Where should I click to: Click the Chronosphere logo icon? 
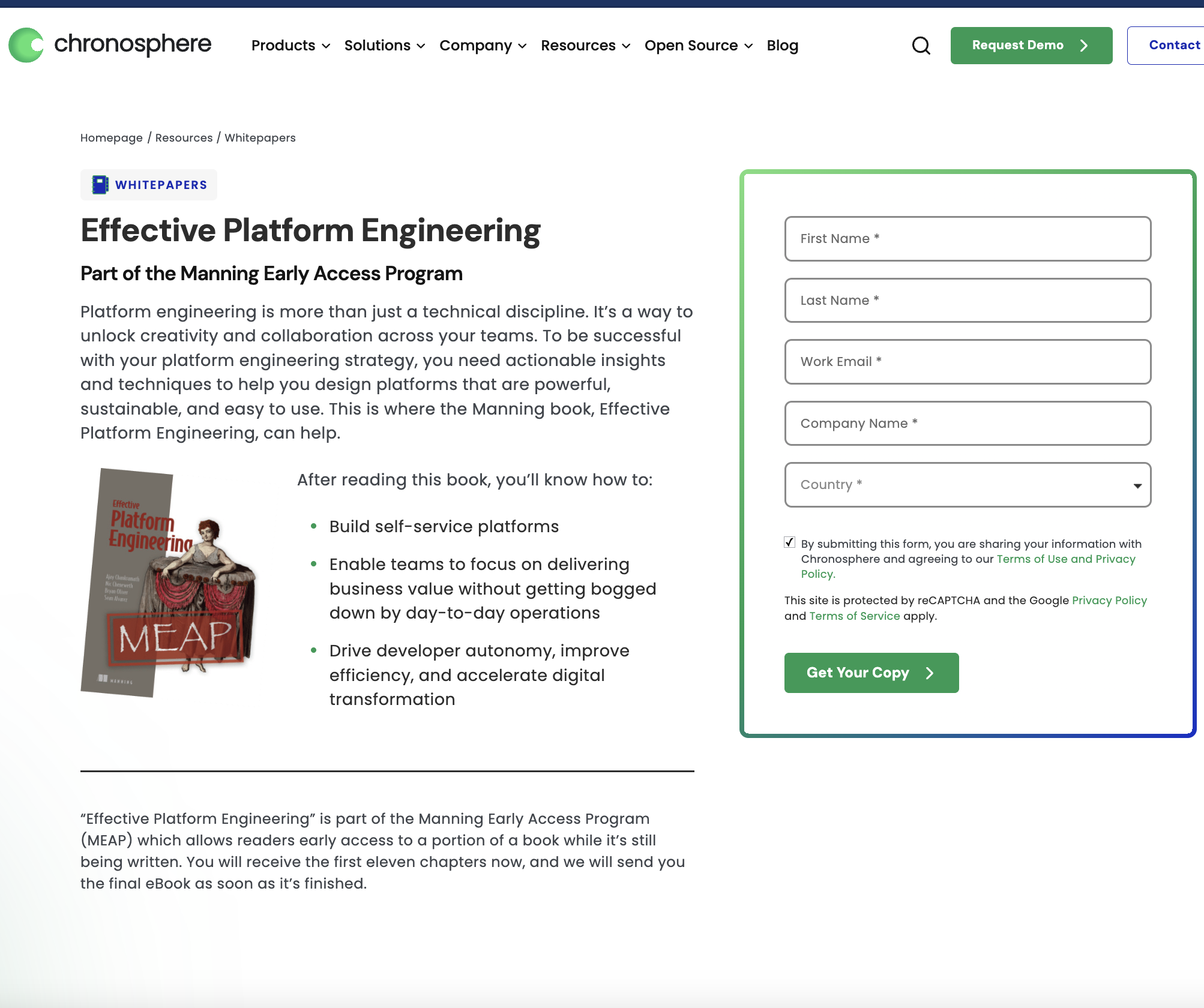click(26, 45)
